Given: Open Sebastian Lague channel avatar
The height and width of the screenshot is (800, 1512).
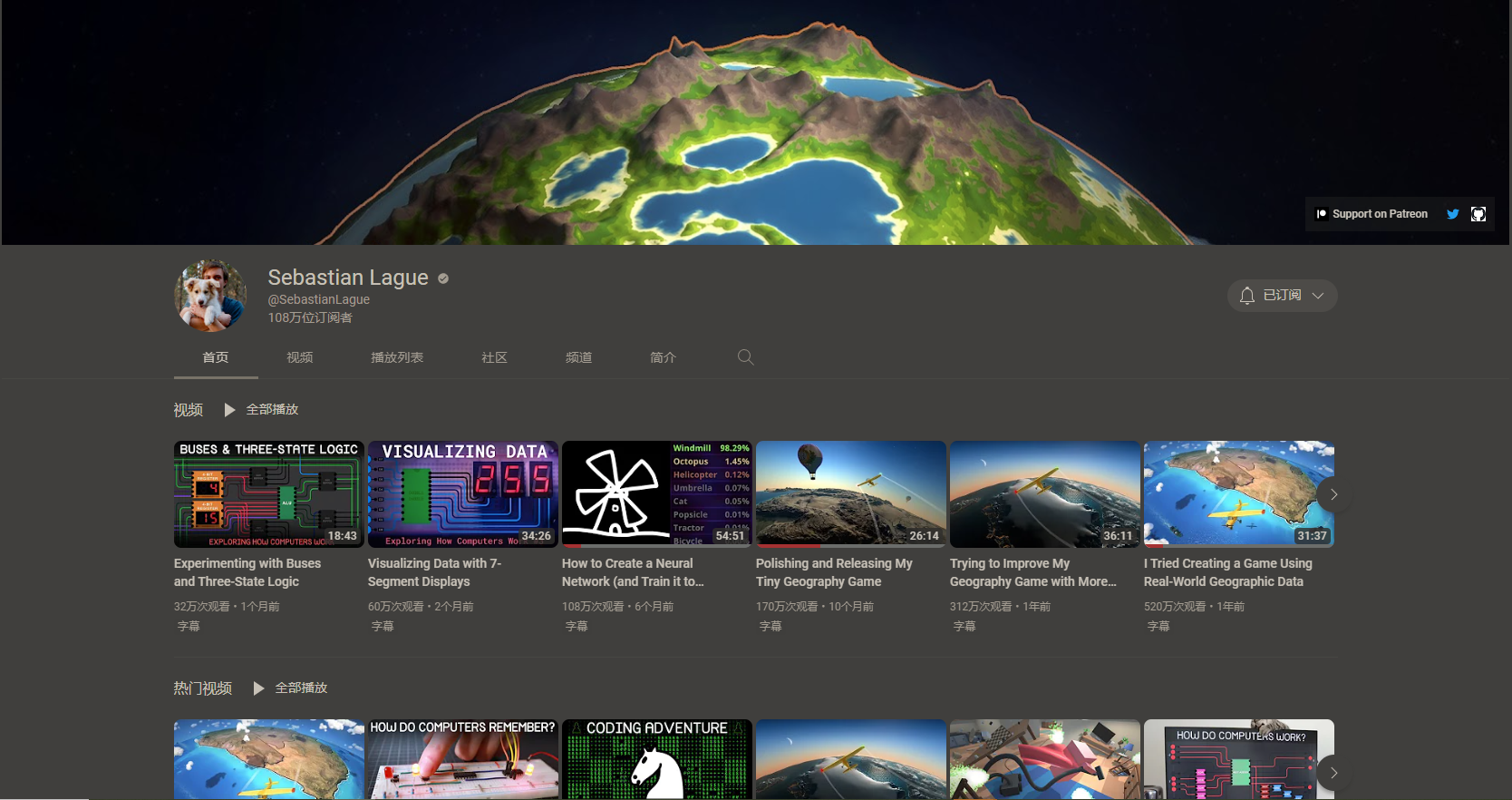Looking at the screenshot, I should pyautogui.click(x=210, y=296).
